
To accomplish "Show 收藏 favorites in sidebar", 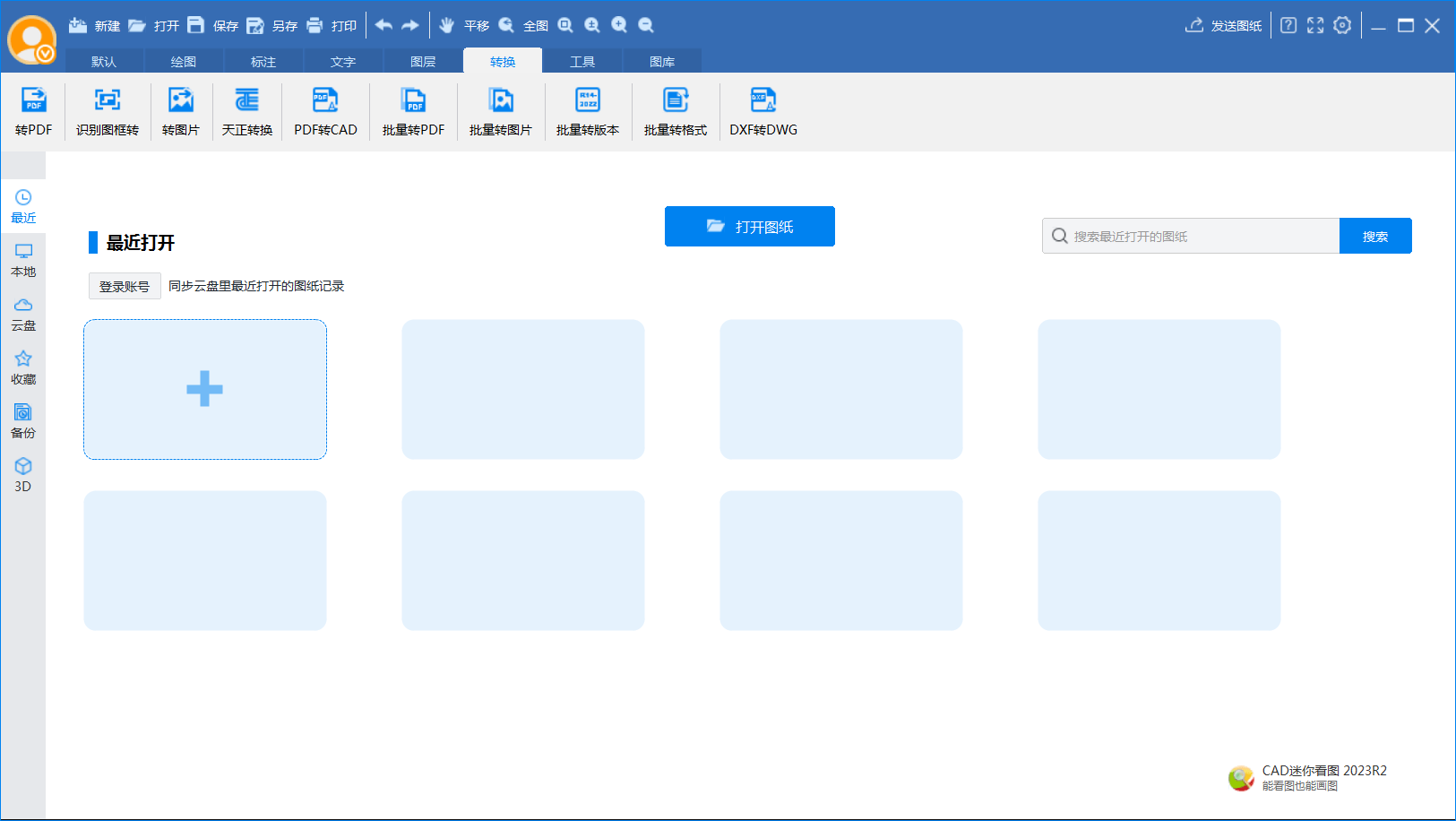I will point(23,367).
